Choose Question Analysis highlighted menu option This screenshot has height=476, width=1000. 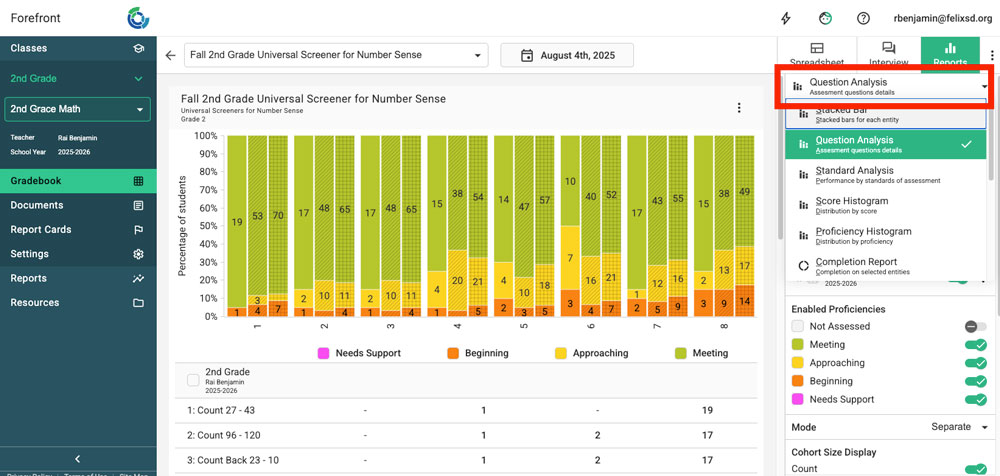886,144
